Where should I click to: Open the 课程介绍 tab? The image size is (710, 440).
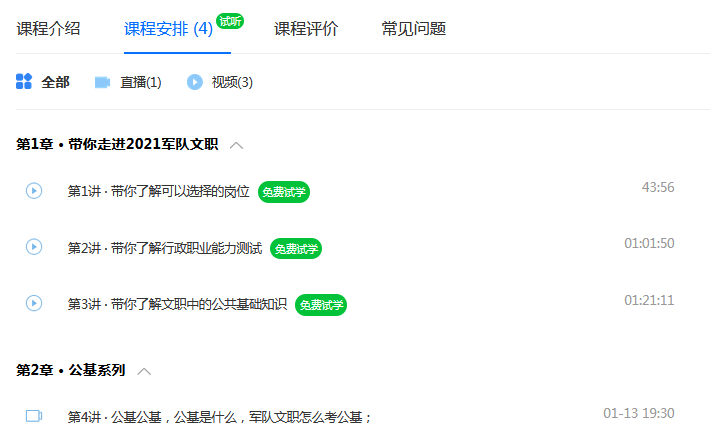[x=48, y=29]
